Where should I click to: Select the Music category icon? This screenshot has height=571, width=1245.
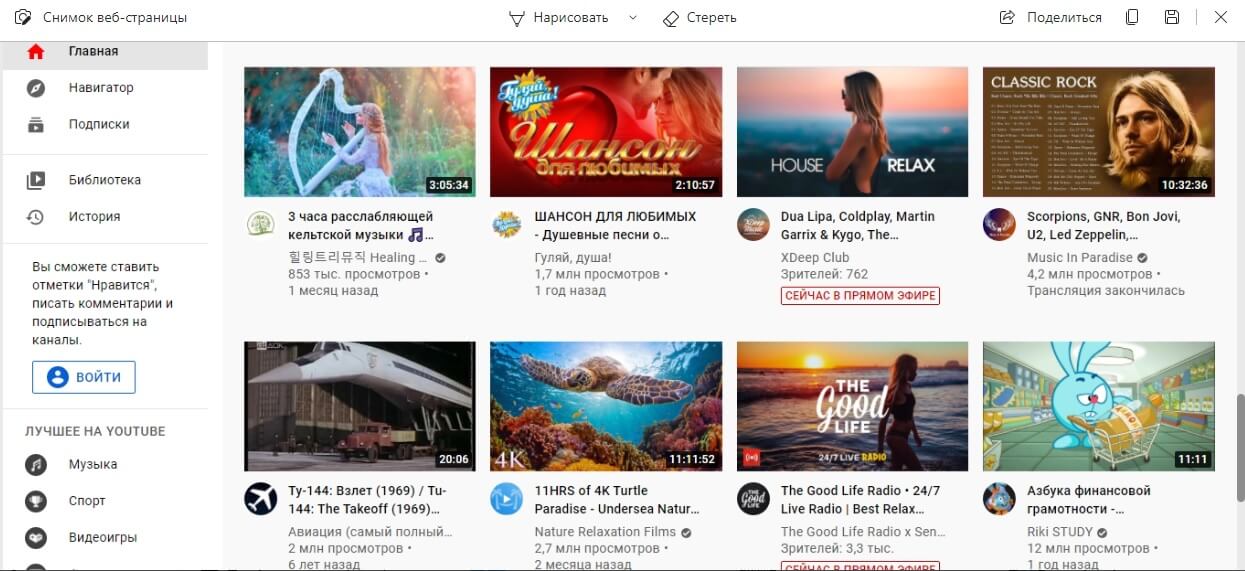coord(36,465)
